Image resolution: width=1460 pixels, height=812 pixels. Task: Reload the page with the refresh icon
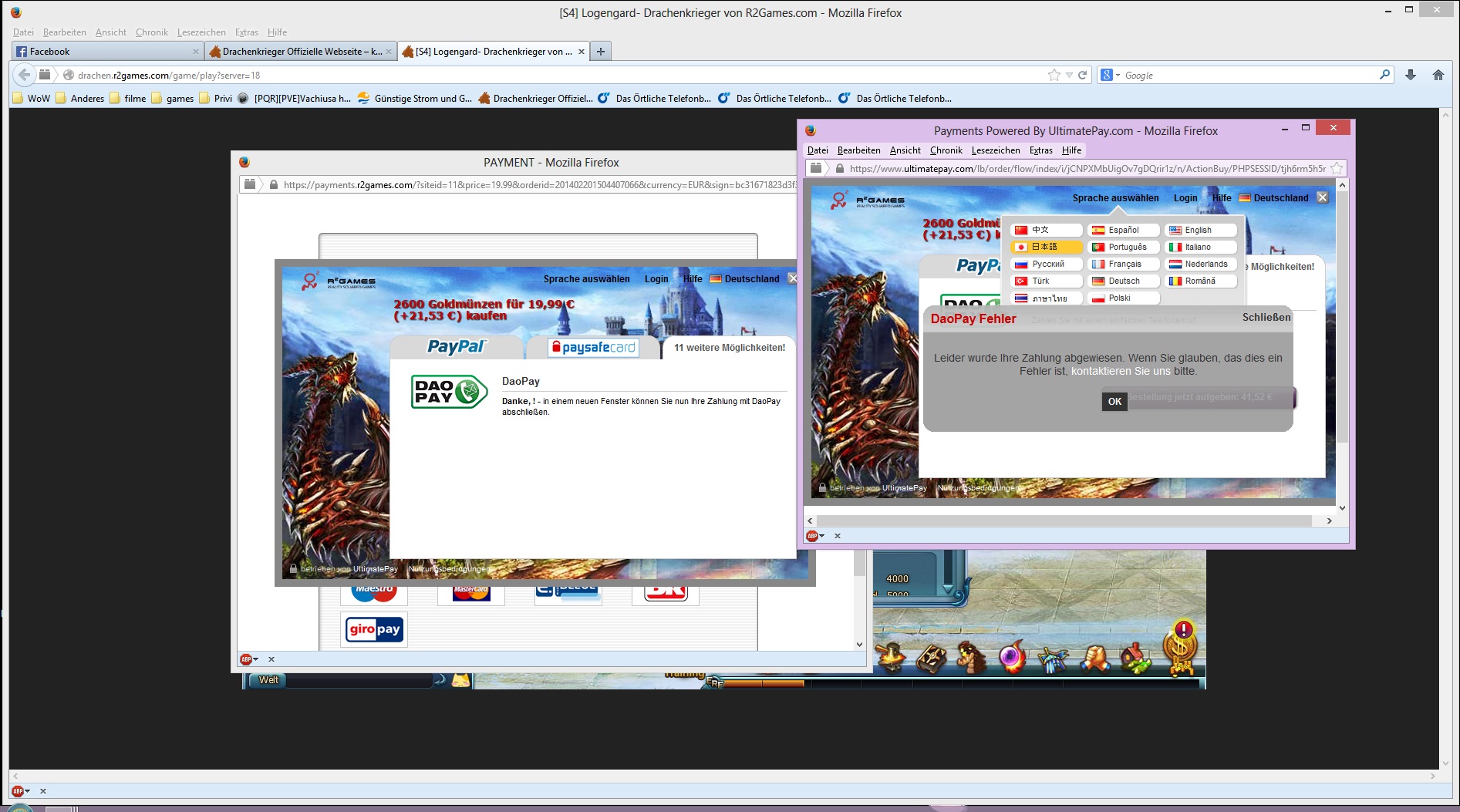pos(1082,75)
